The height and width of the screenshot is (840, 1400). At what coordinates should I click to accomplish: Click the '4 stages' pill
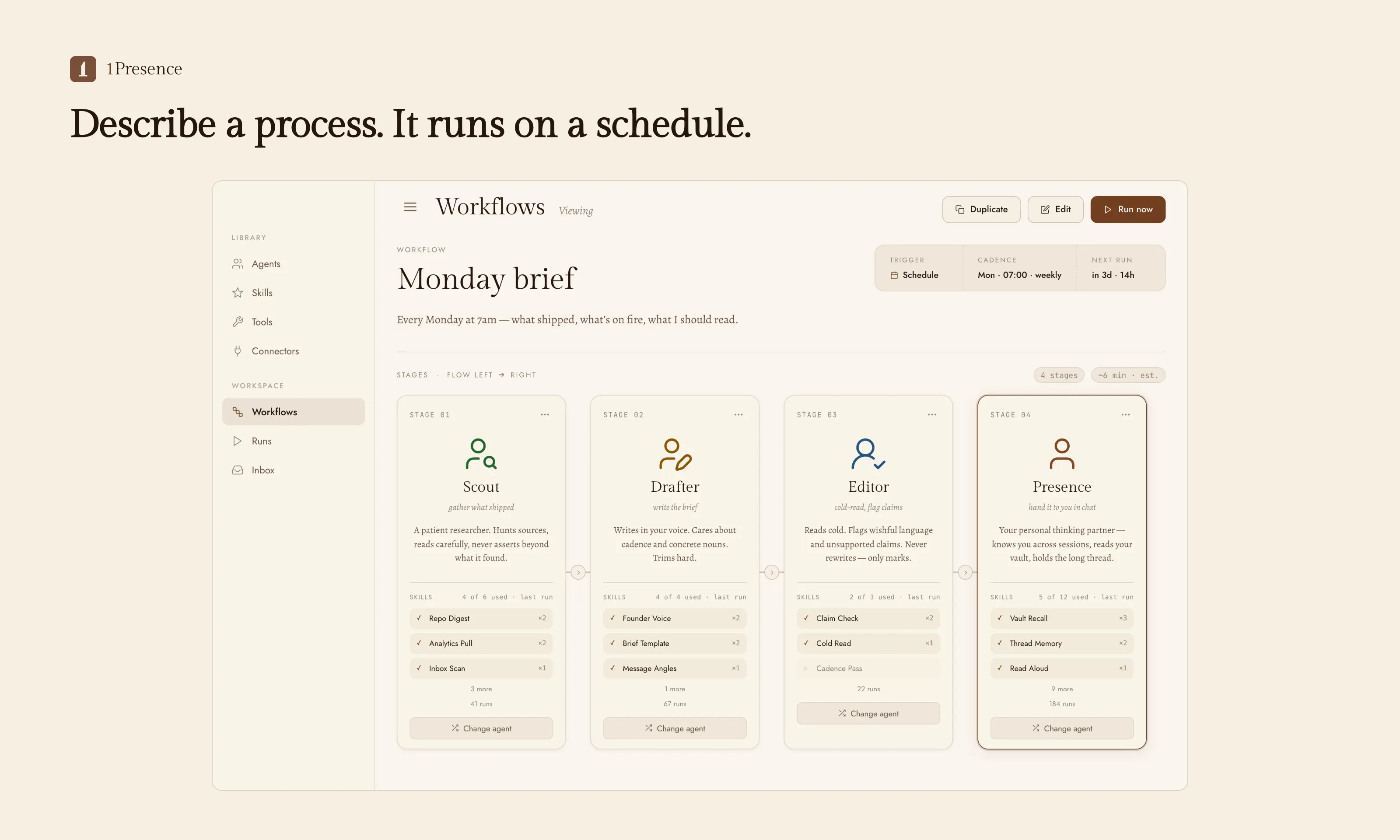point(1059,375)
